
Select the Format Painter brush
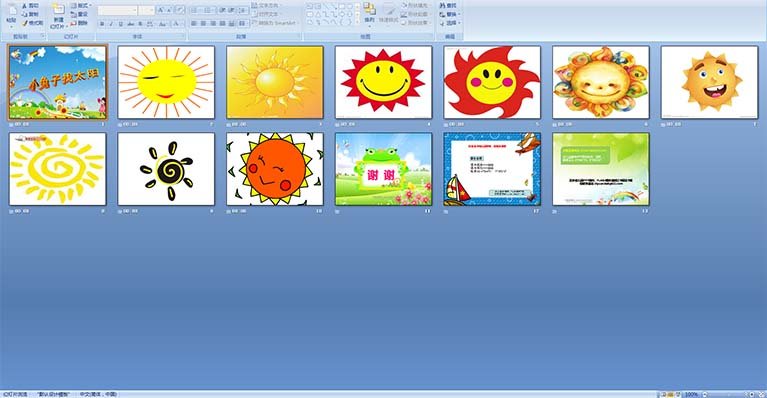[24, 23]
